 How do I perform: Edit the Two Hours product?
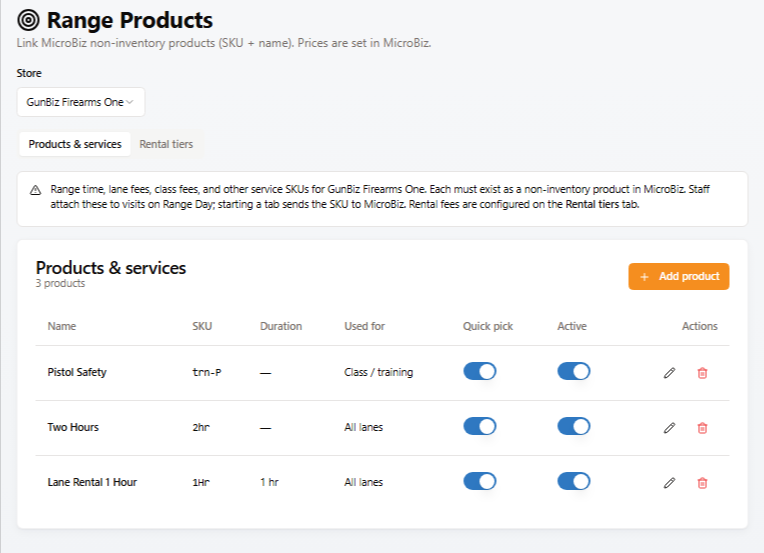(669, 428)
